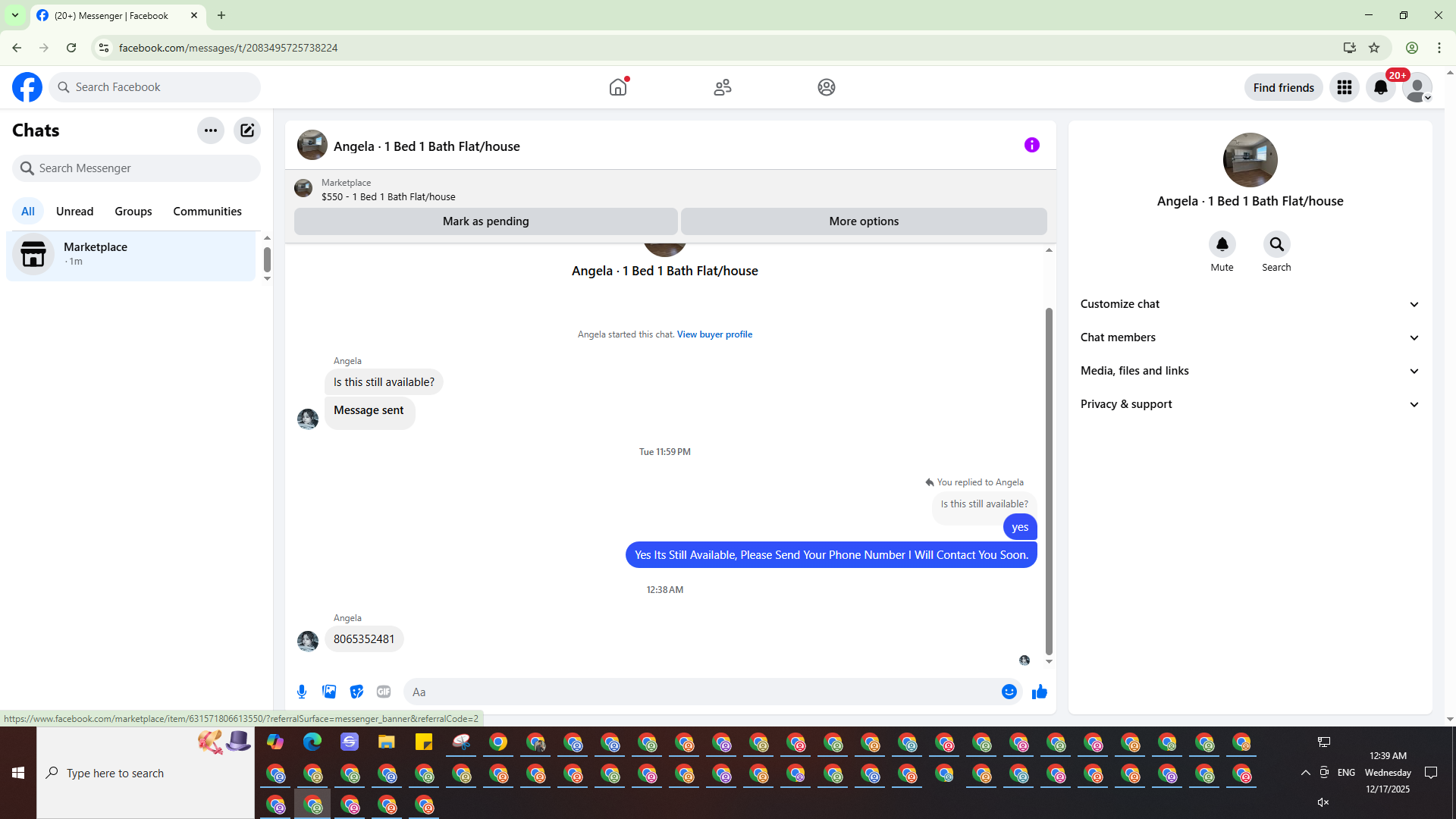Switch to the Communities tab
Viewport: 1456px width, 819px height.
click(x=207, y=212)
